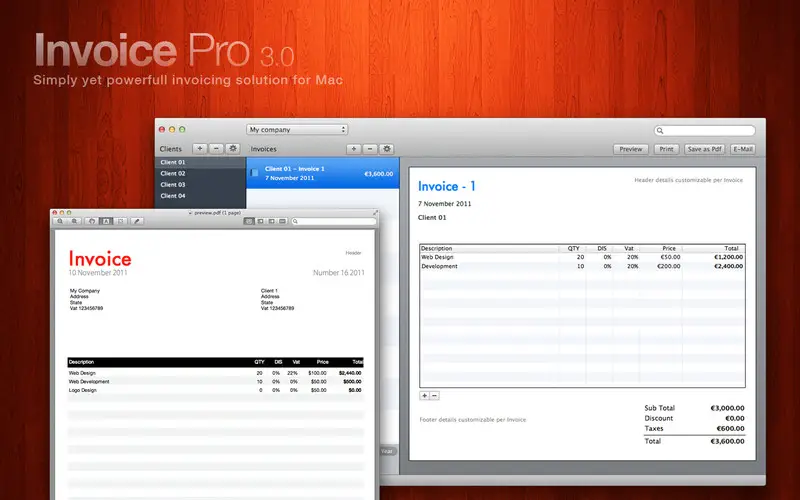Select the Move hand tool in preview.pdf
The image size is (800, 500).
(x=92, y=221)
